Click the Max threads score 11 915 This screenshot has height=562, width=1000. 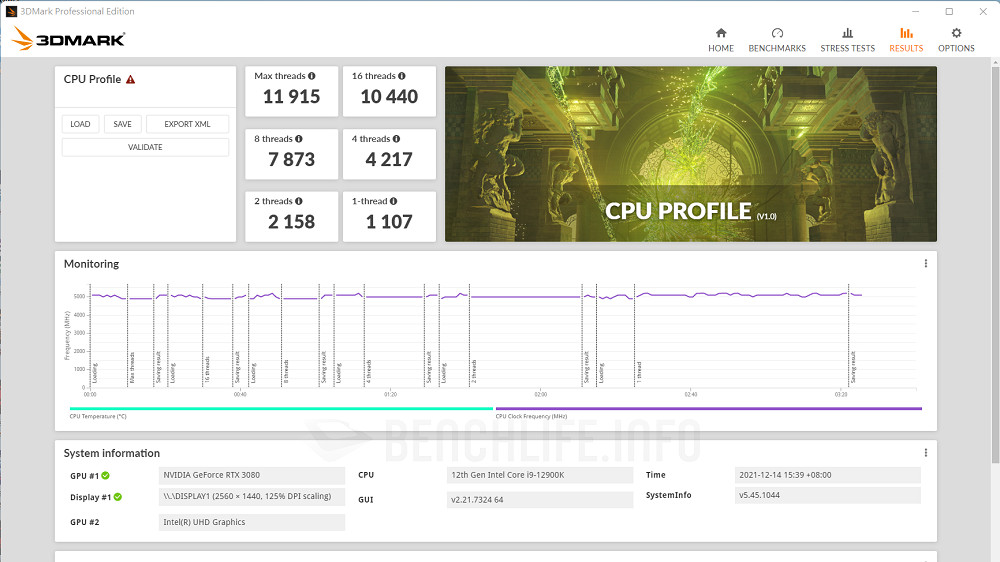tap(291, 96)
